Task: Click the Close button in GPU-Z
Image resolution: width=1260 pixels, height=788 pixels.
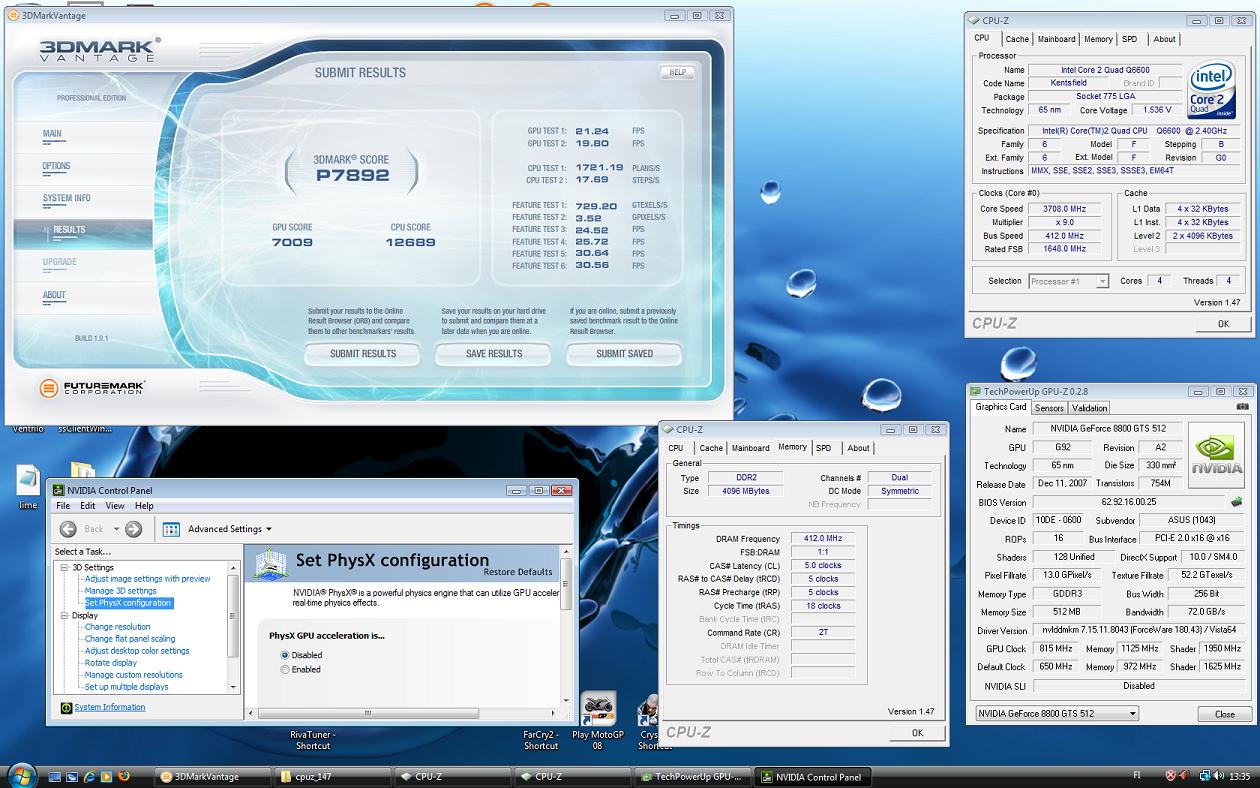Action: [1224, 714]
